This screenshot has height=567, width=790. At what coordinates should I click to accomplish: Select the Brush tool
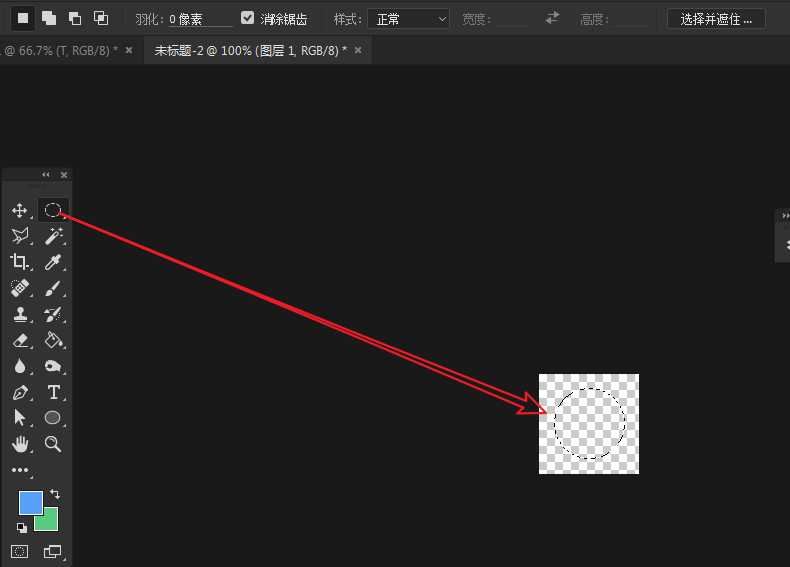point(54,288)
